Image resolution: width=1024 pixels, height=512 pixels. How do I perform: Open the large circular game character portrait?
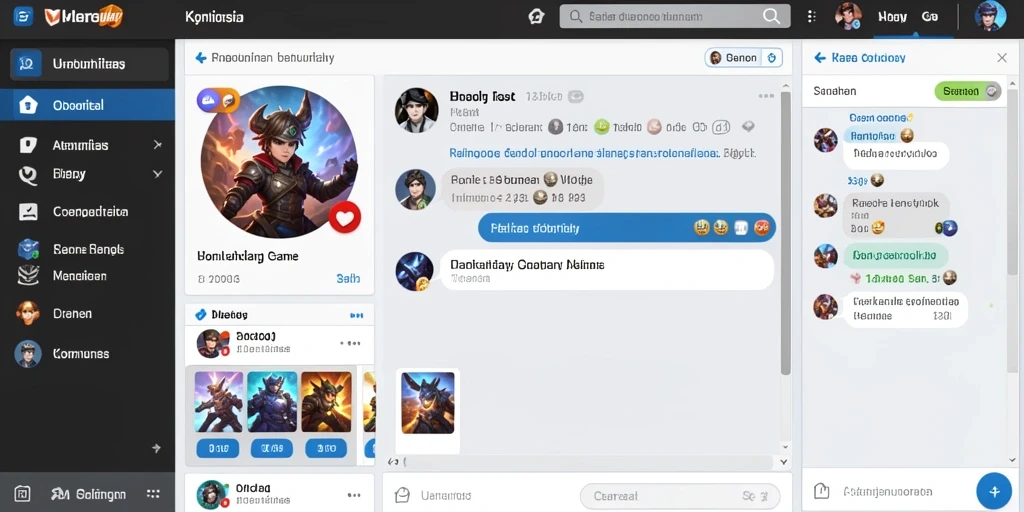pyautogui.click(x=279, y=161)
